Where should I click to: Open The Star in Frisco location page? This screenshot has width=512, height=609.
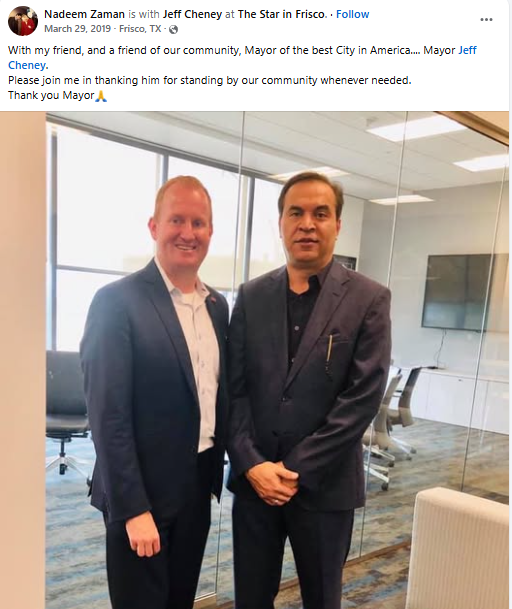(x=282, y=14)
